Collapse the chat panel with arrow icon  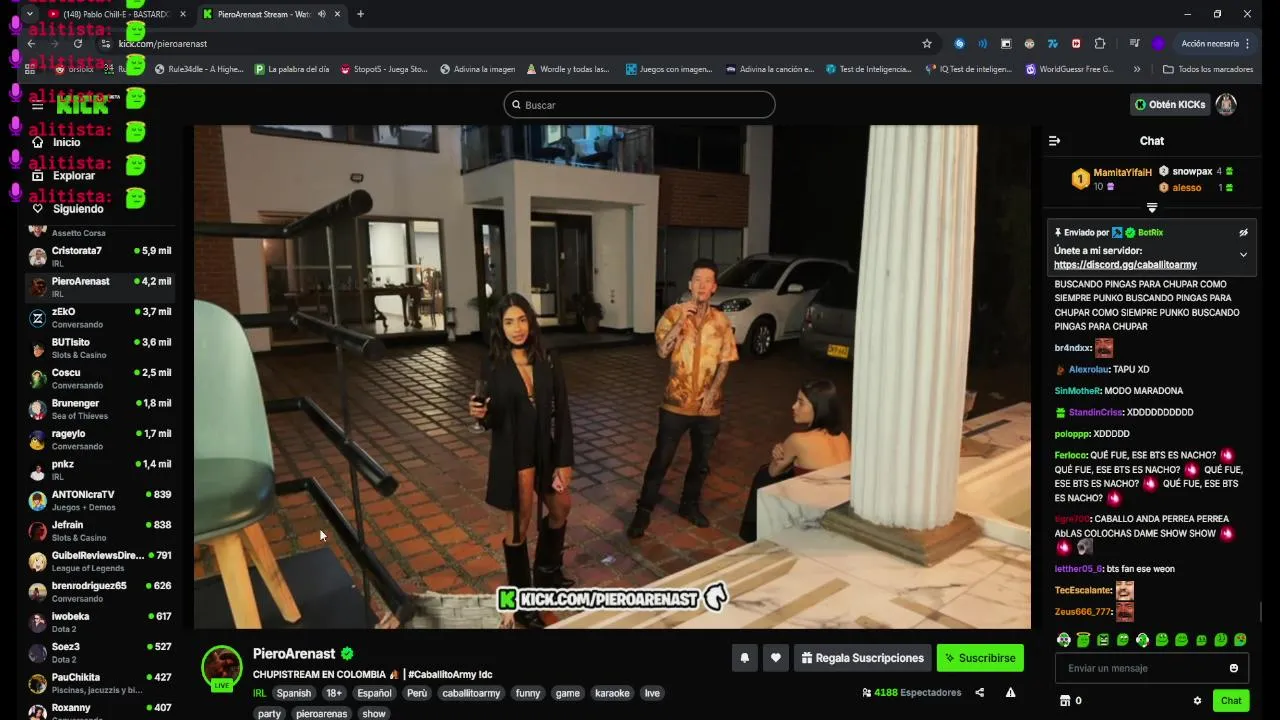click(x=1054, y=141)
